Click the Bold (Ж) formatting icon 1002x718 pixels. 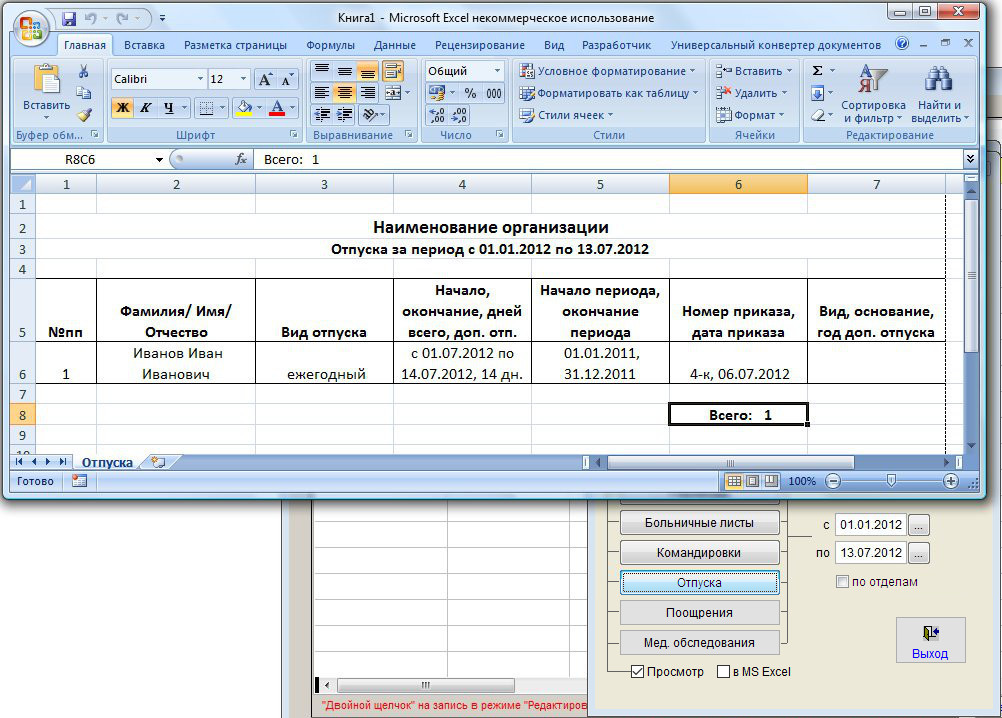point(122,108)
